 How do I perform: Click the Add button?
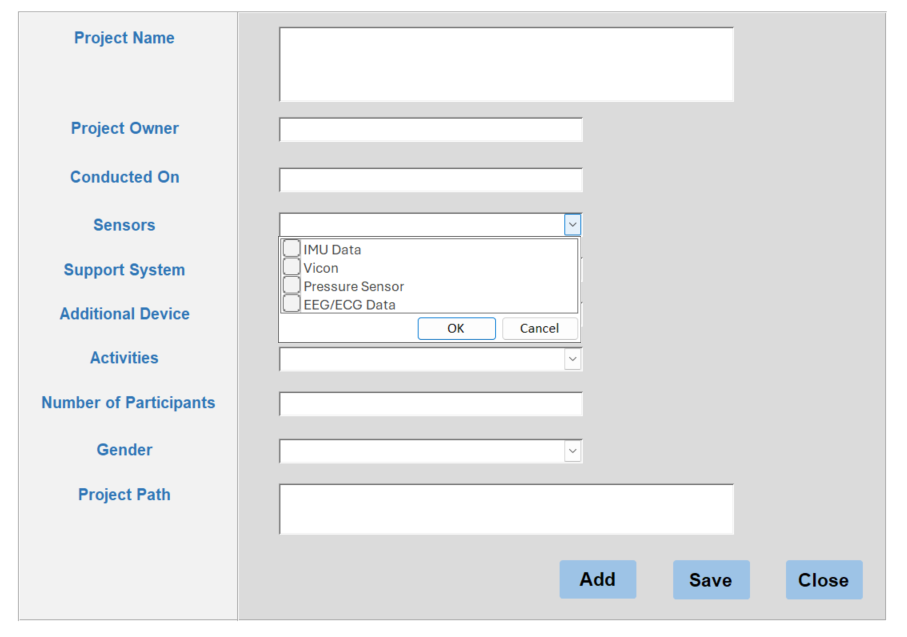point(598,579)
